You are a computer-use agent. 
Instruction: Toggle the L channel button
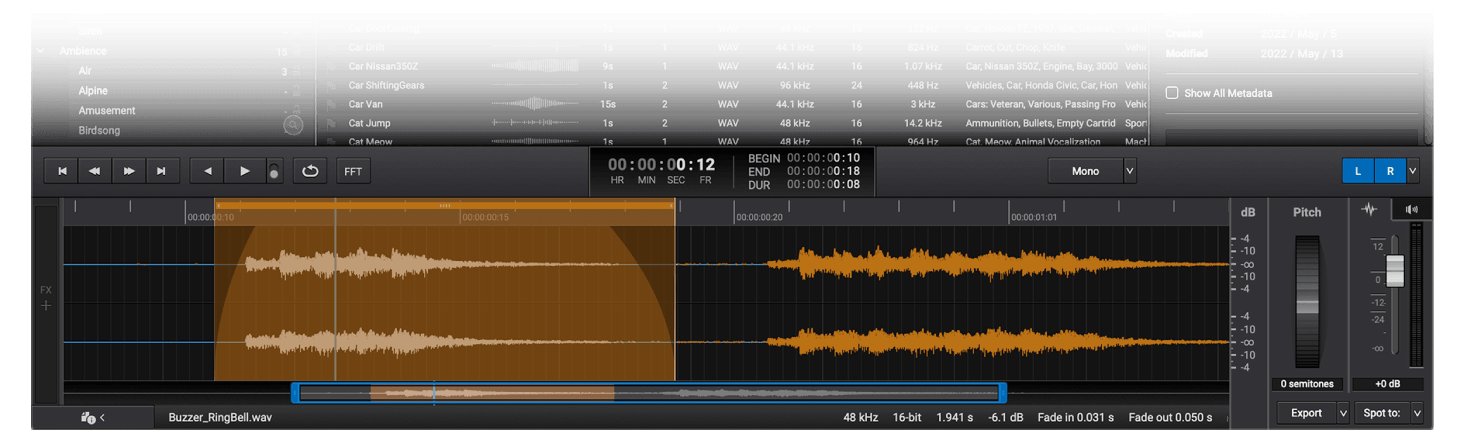tap(1358, 171)
